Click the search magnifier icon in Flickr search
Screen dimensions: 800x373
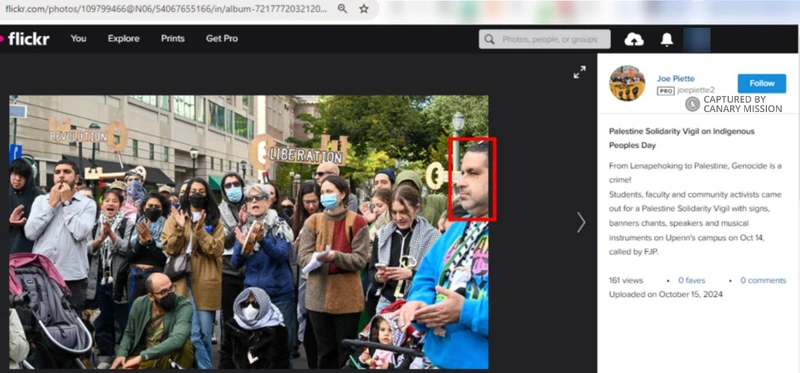489,39
